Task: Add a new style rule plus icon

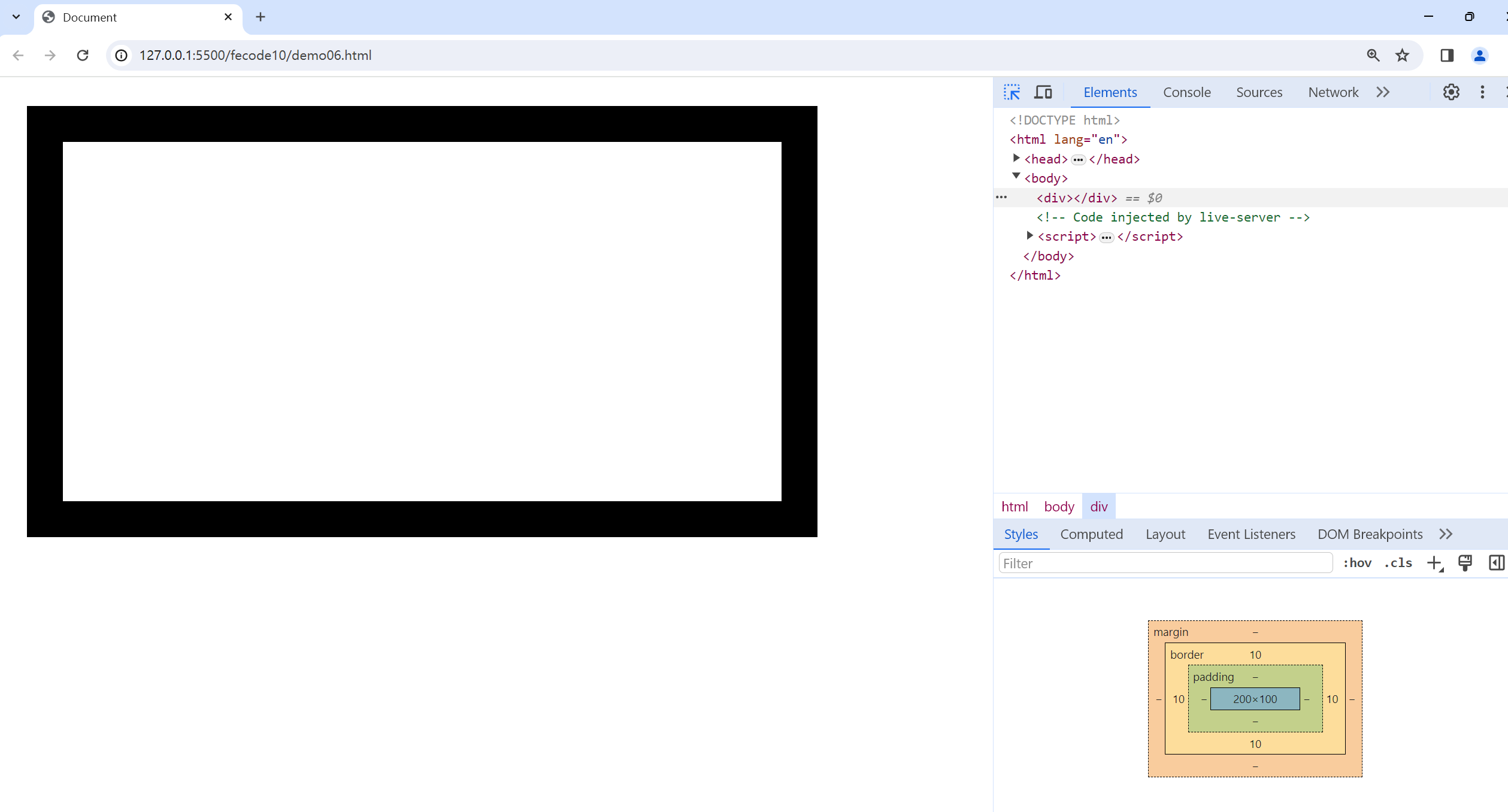Action: [x=1435, y=563]
